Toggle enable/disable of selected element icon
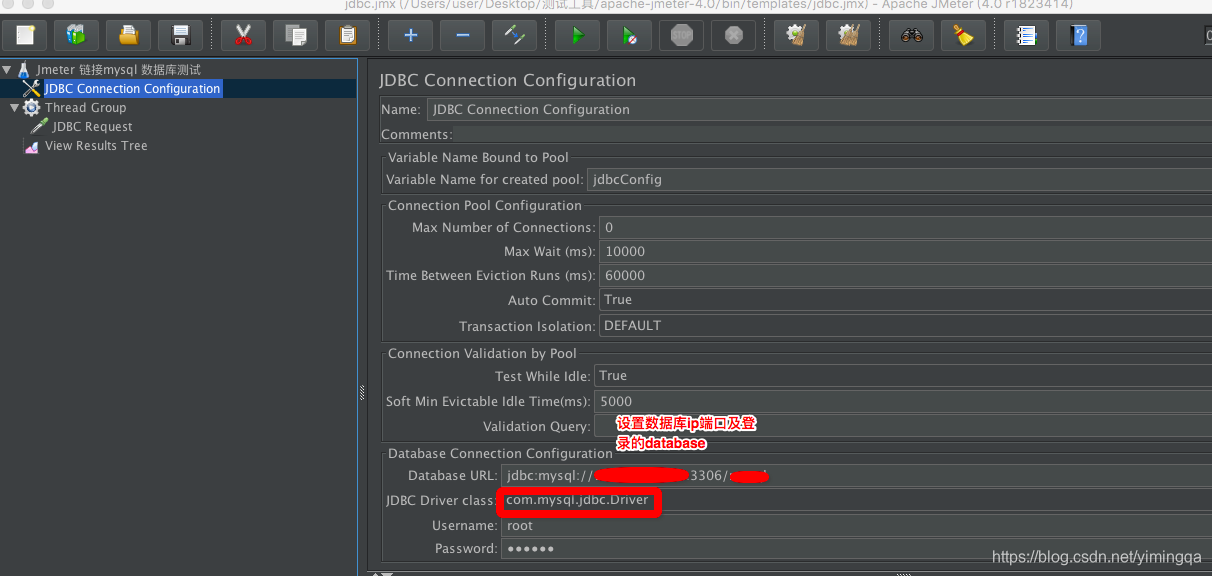The height and width of the screenshot is (576, 1212). pos(514,35)
